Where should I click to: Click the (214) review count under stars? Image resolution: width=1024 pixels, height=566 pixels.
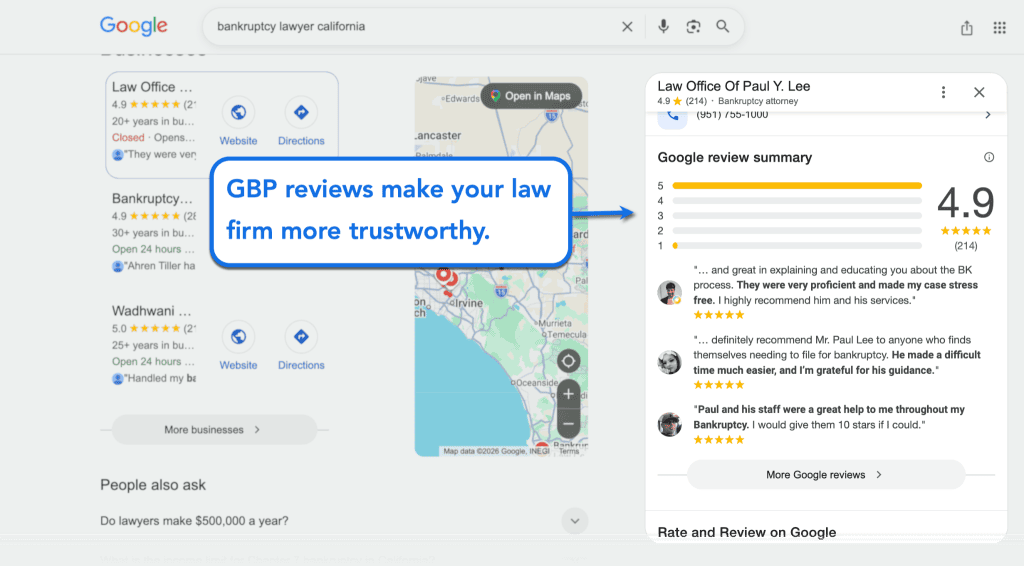click(966, 246)
